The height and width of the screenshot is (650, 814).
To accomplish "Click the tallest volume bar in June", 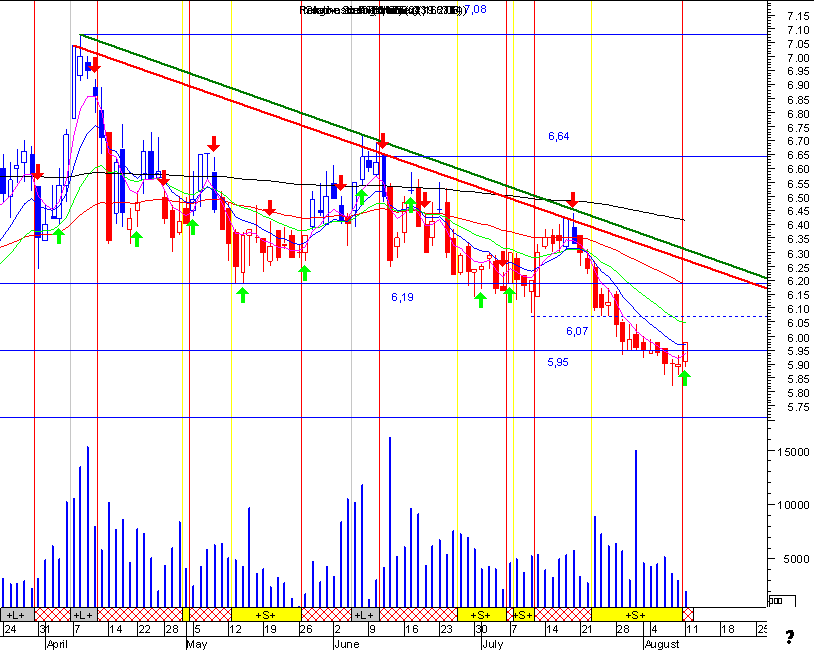I will coord(390,522).
